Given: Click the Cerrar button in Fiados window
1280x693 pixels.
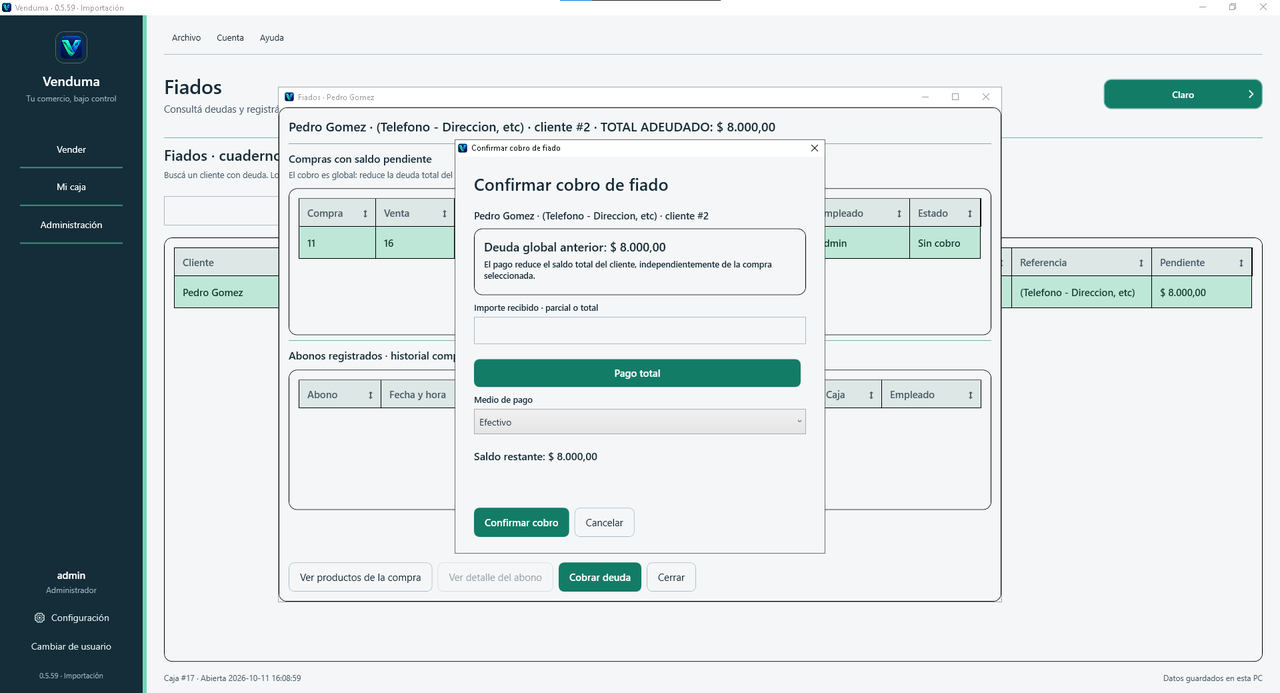Looking at the screenshot, I should (671, 577).
